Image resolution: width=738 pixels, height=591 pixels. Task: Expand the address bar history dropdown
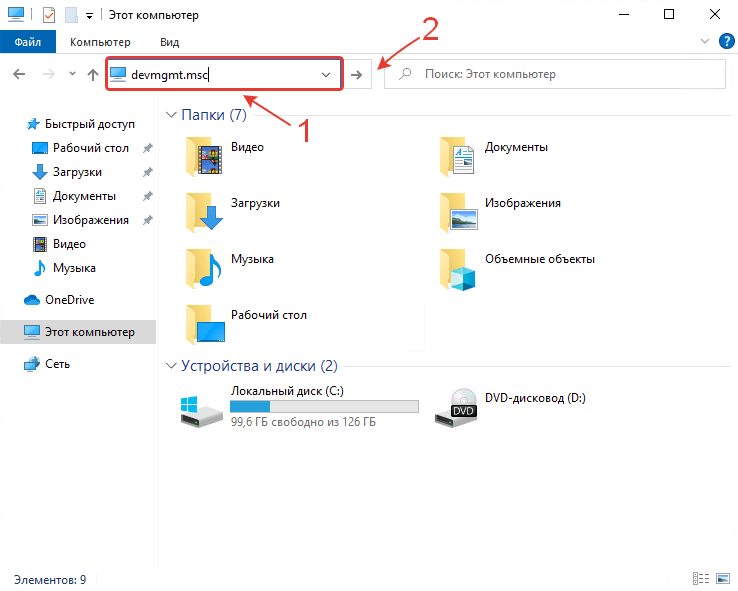click(x=326, y=74)
